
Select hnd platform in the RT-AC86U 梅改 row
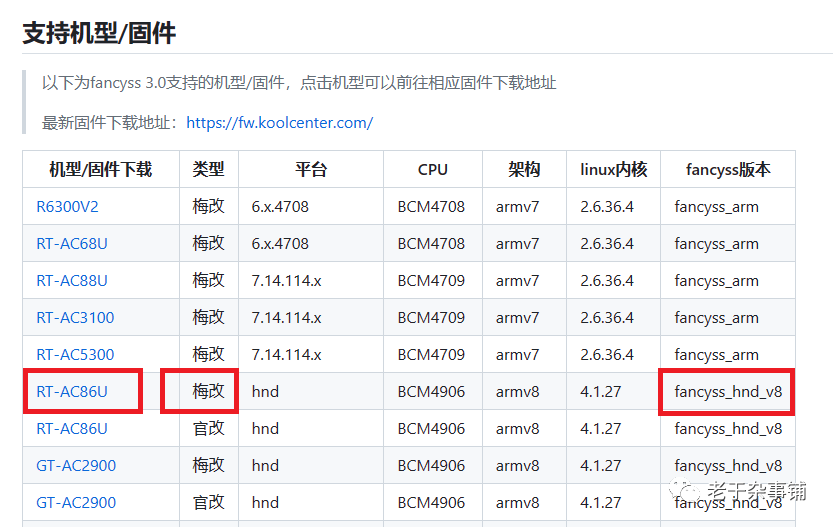[265, 392]
